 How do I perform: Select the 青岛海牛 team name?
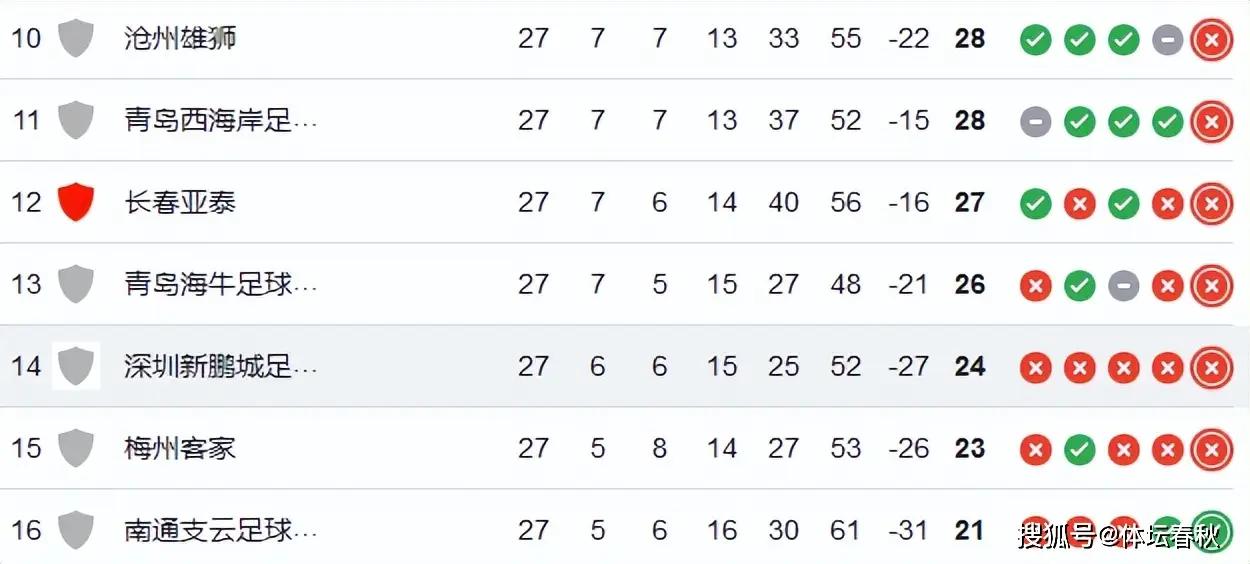[x=220, y=284]
